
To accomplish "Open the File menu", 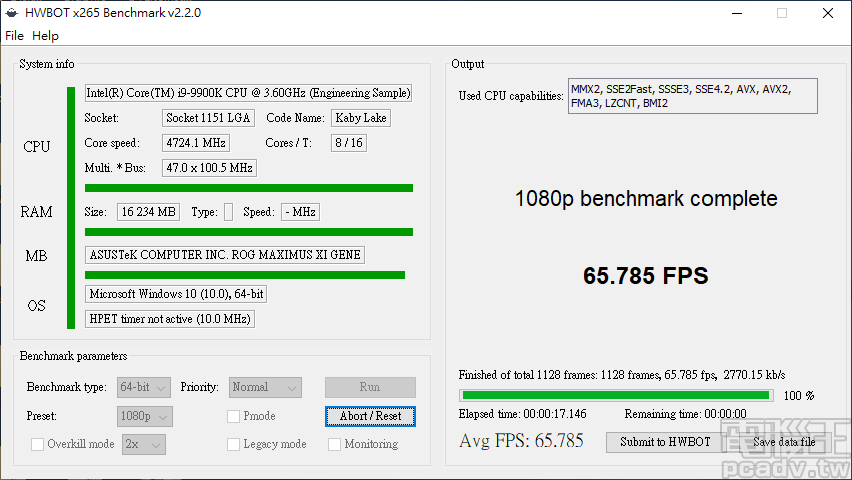I will coord(14,36).
